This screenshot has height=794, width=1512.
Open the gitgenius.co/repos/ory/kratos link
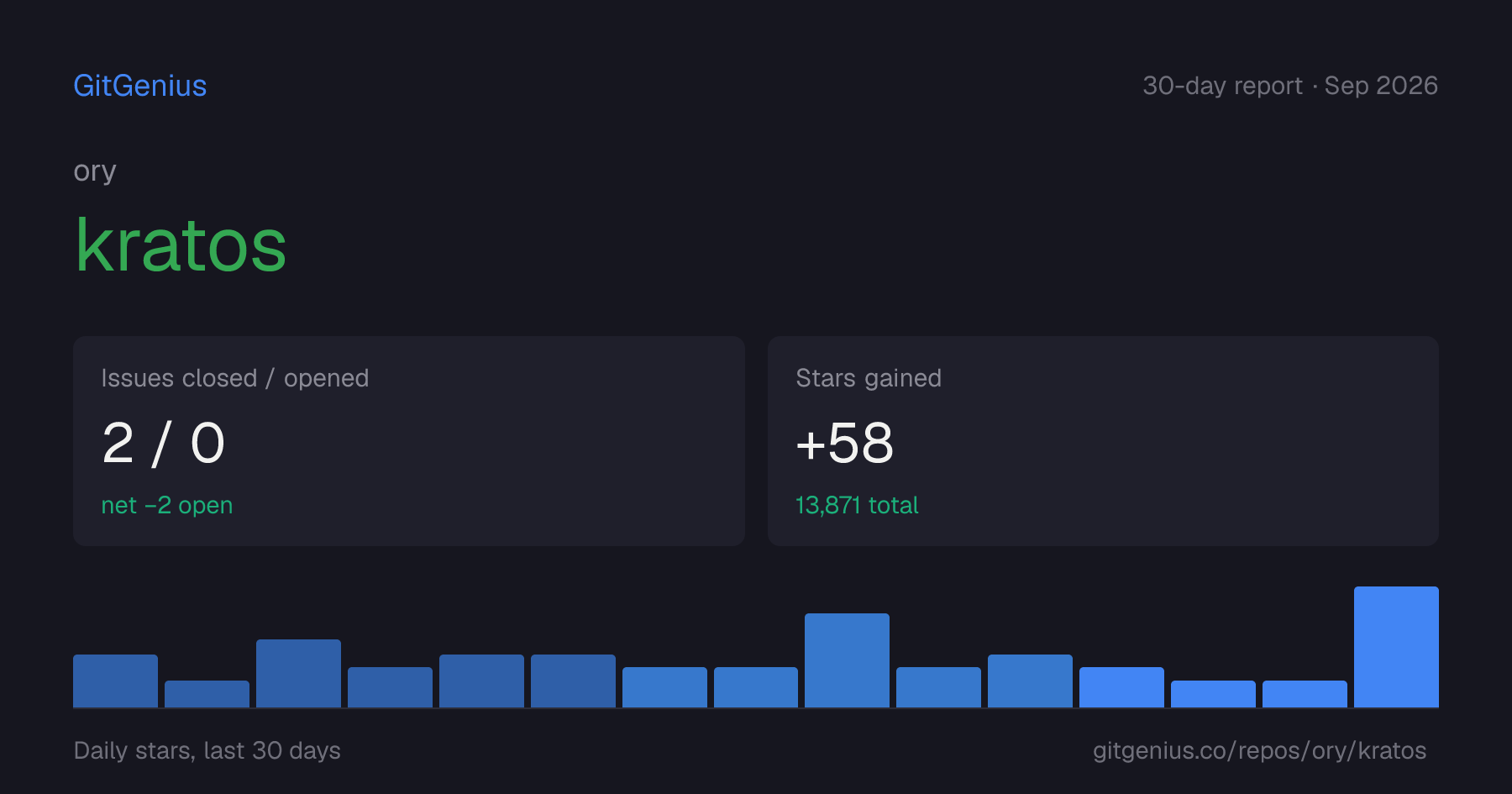(1259, 750)
